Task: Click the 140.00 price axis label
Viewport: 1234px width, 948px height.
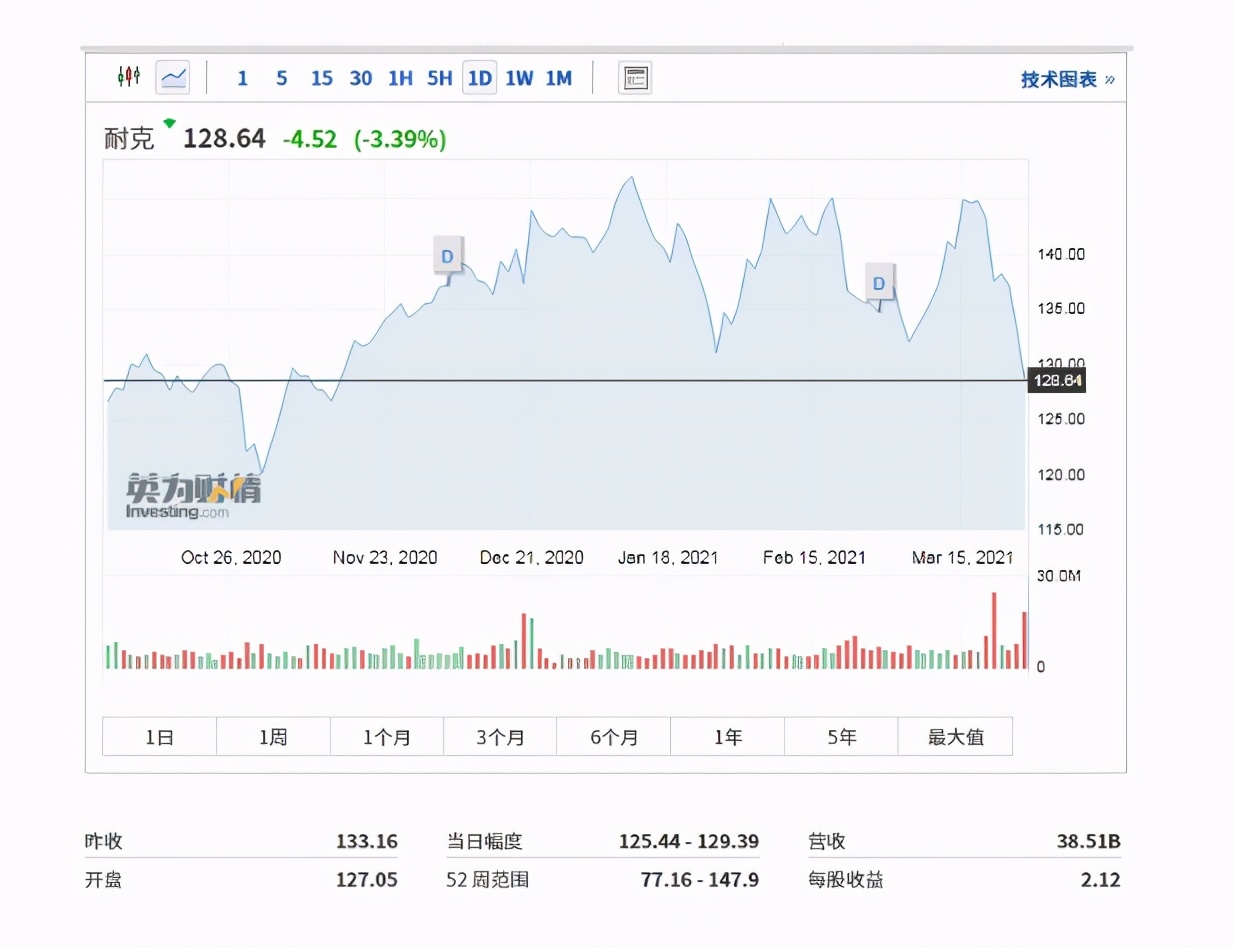Action: tap(1060, 255)
